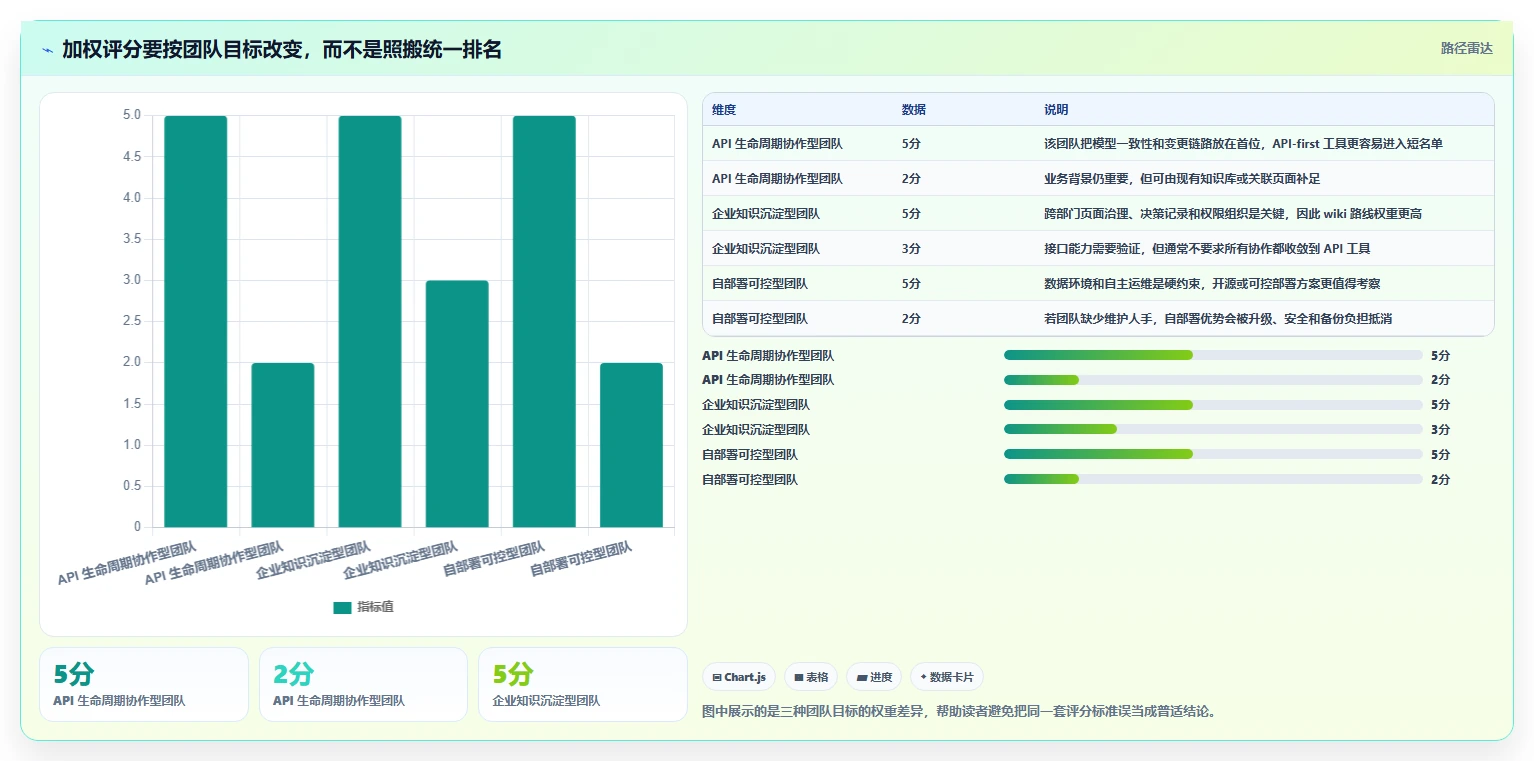Click the 3.5 tick on the y-axis
This screenshot has width=1534, height=761.
[x=132, y=239]
